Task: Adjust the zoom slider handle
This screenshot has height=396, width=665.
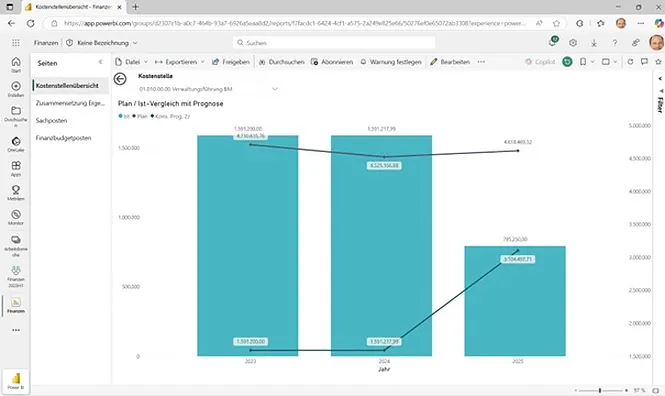Action: 600,390
